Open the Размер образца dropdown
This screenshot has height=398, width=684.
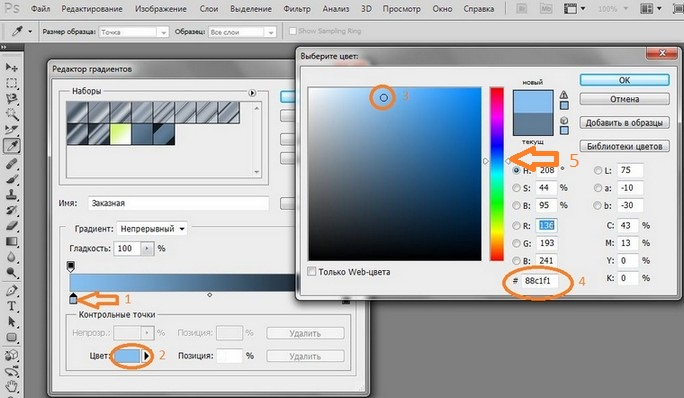click(134, 32)
